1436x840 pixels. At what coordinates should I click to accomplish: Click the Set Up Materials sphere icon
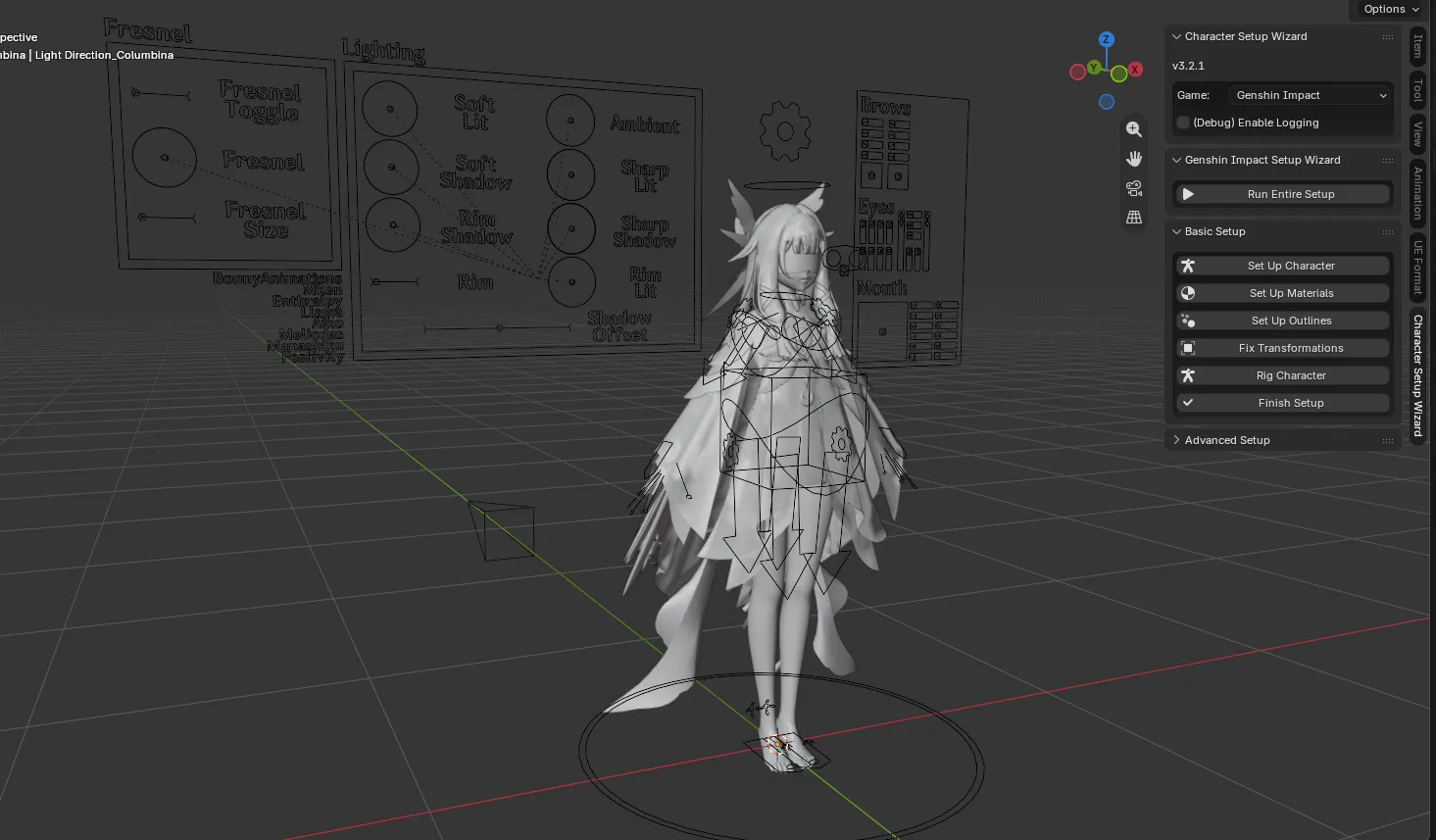(1188, 293)
